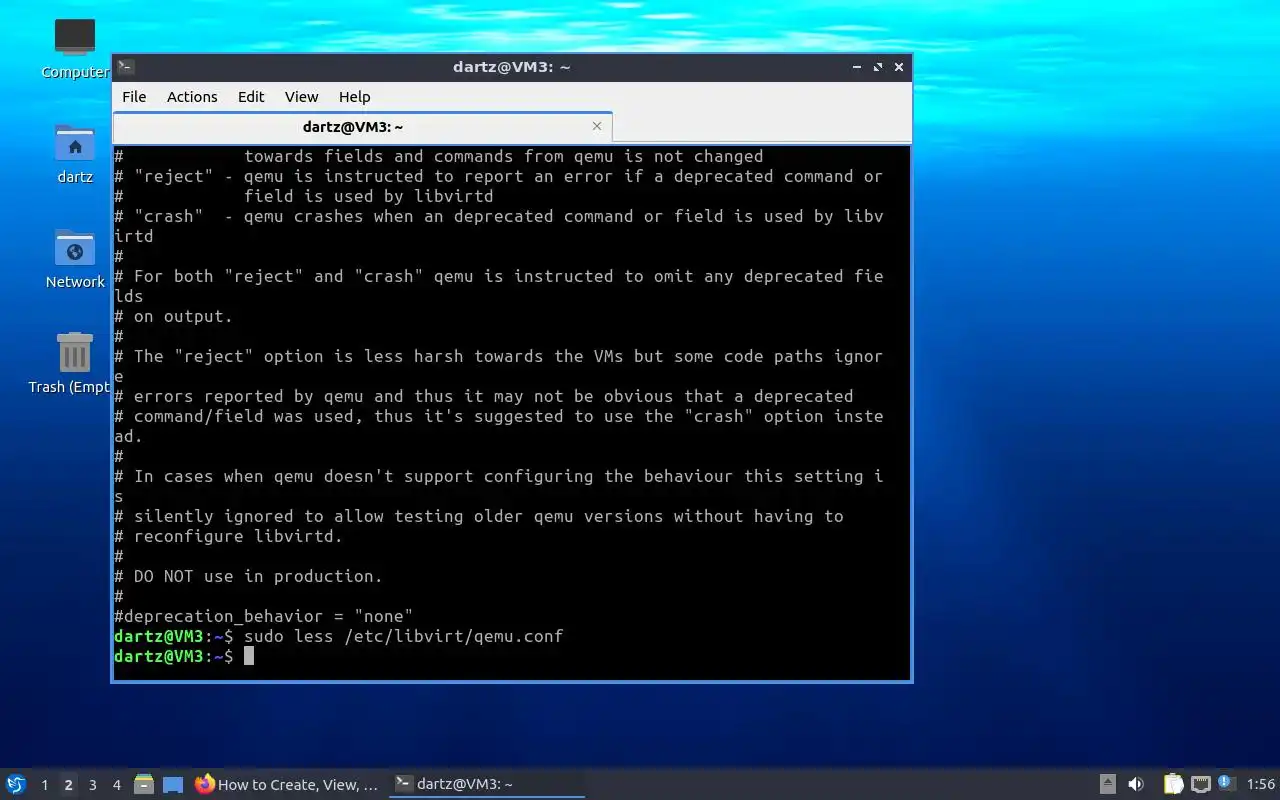The width and height of the screenshot is (1280, 800).
Task: Maximize the terminal window
Action: coord(878,67)
